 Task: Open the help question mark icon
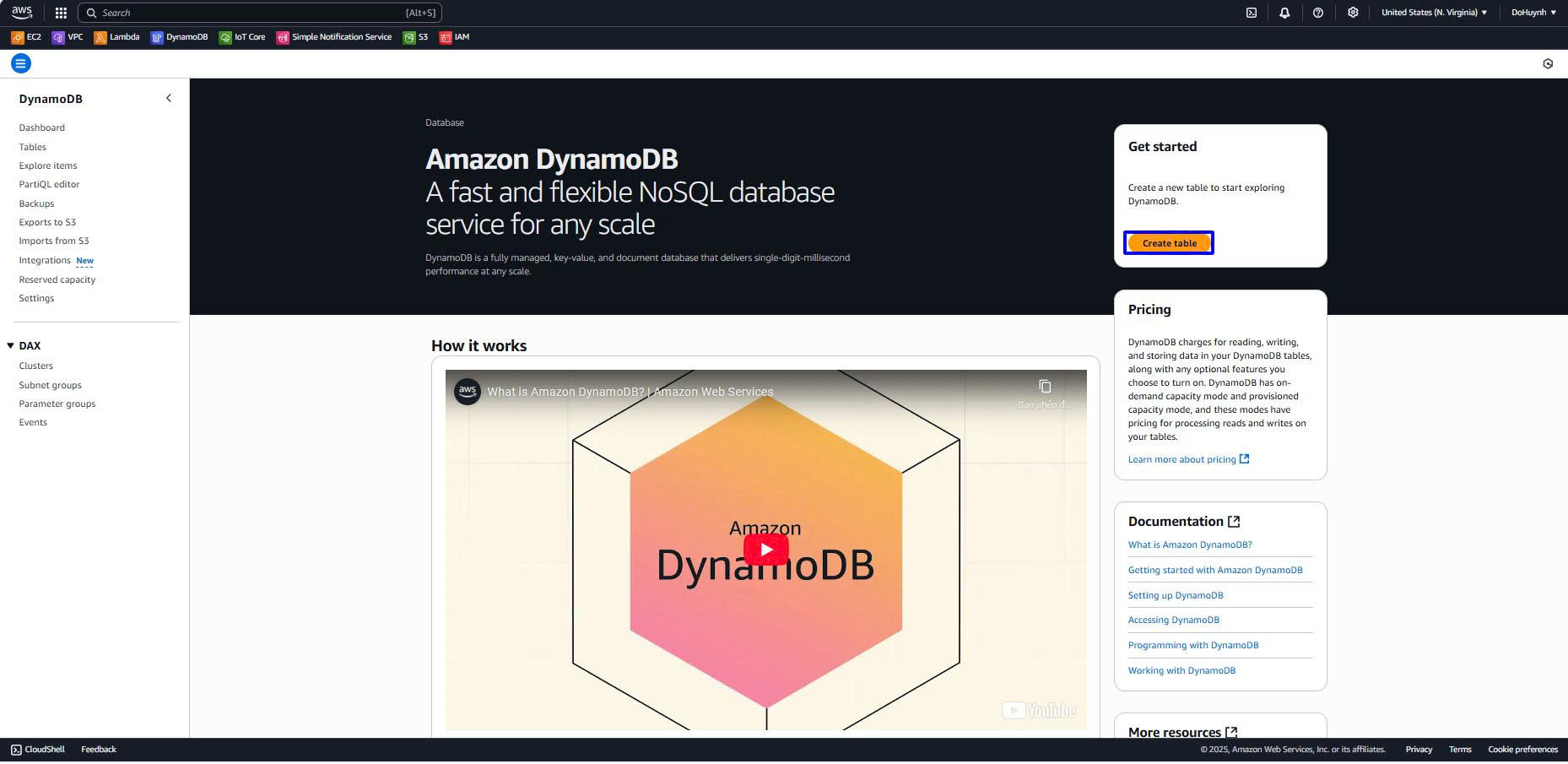click(1318, 13)
